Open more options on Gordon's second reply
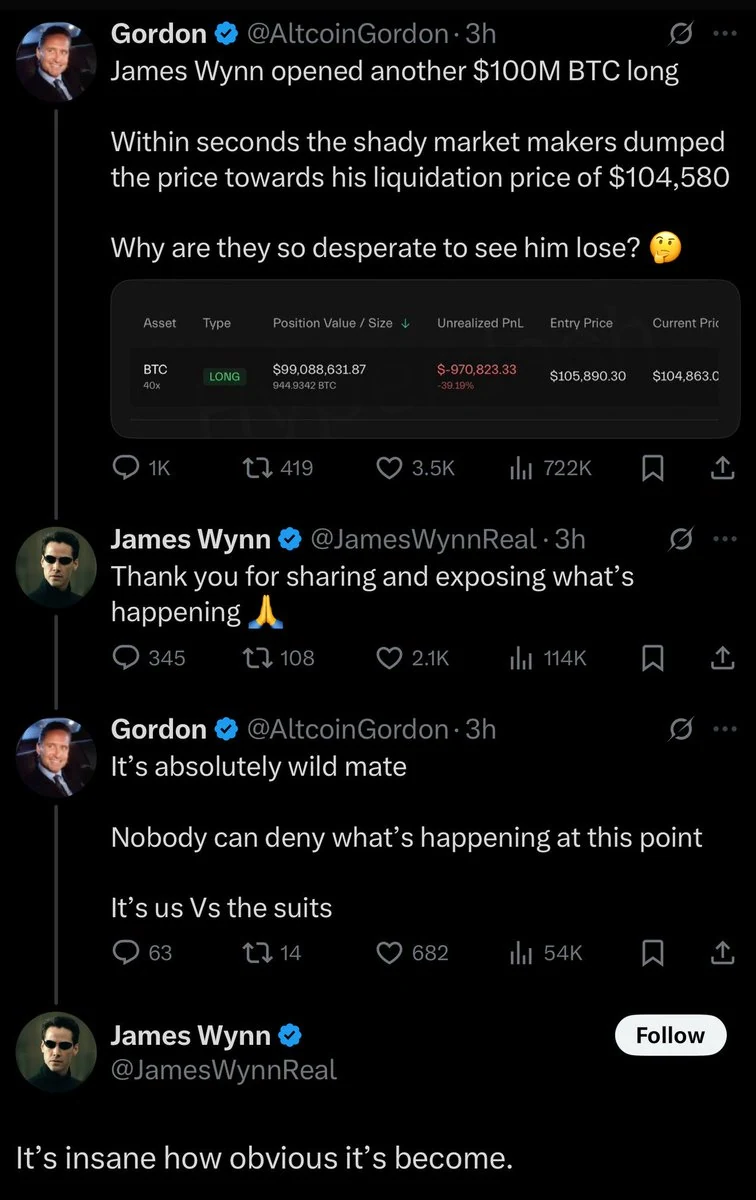This screenshot has height=1200, width=756. (x=723, y=729)
